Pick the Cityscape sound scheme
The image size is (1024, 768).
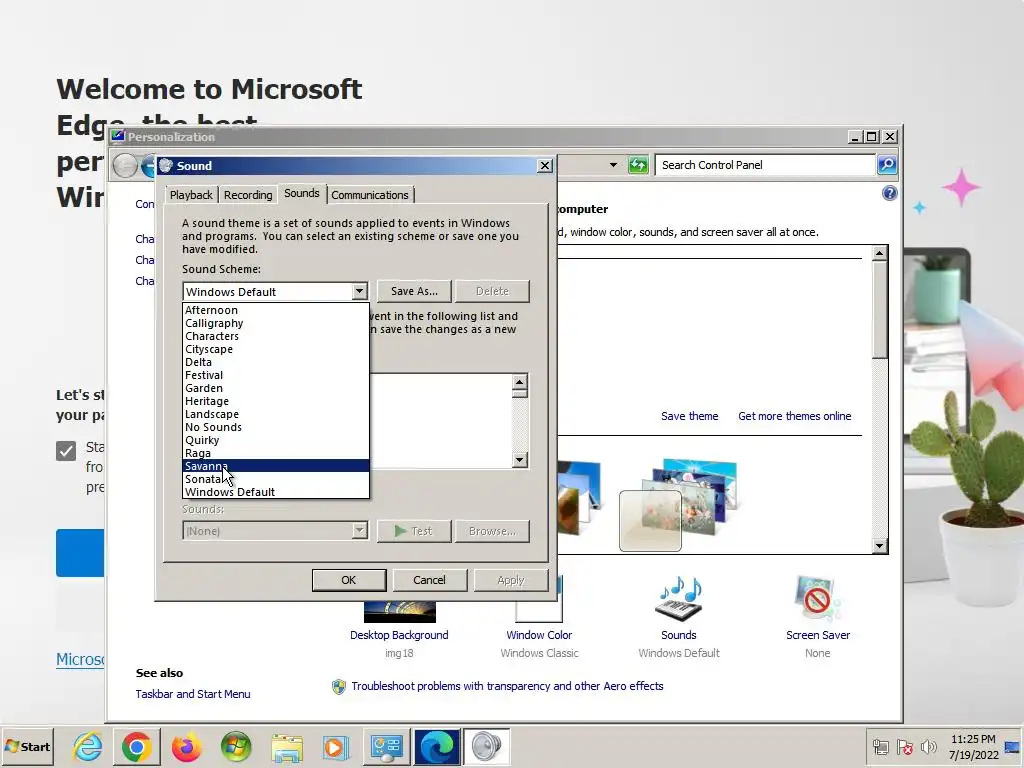click(276, 349)
